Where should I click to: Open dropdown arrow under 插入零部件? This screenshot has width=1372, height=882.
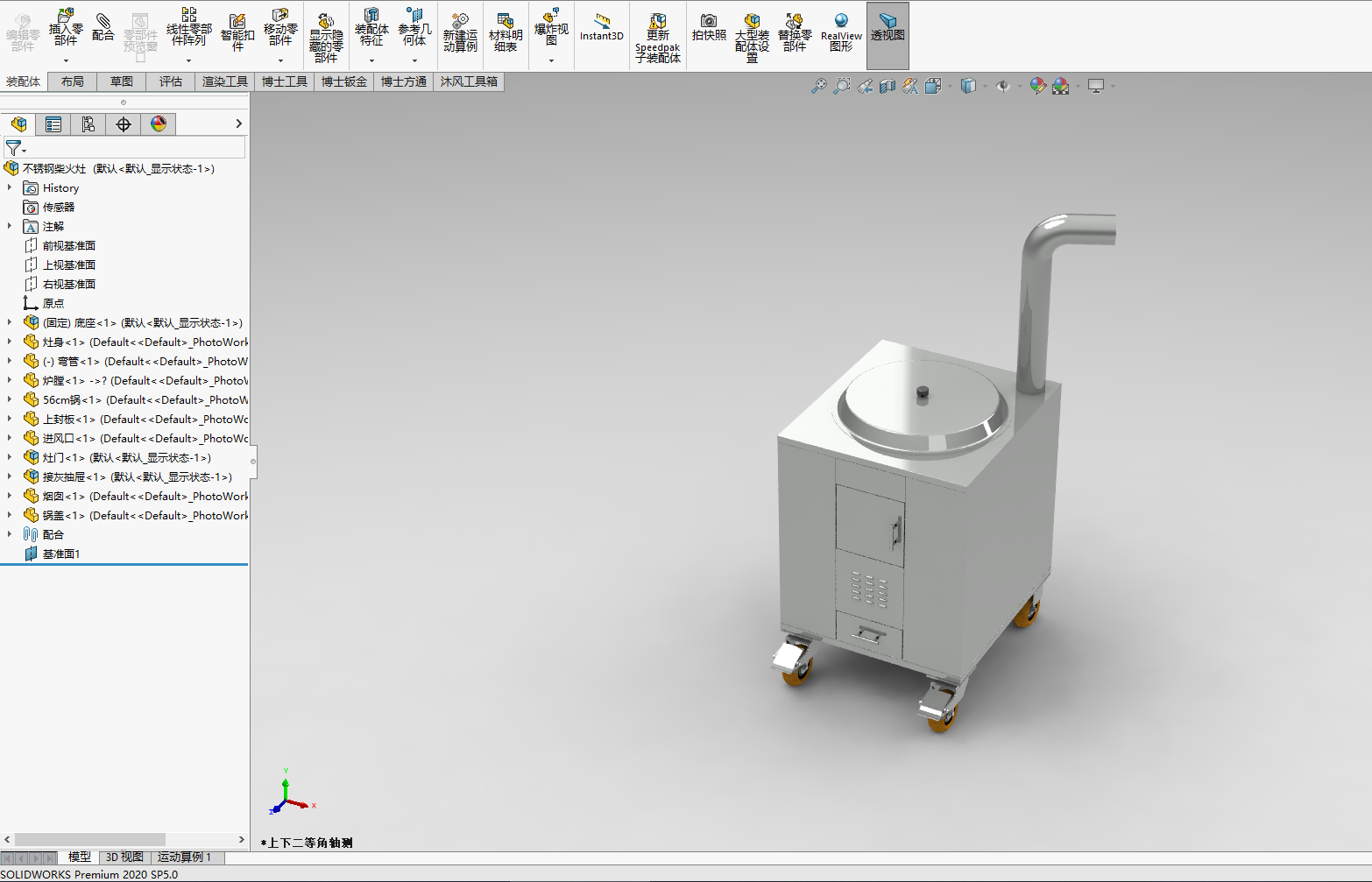pos(66,60)
